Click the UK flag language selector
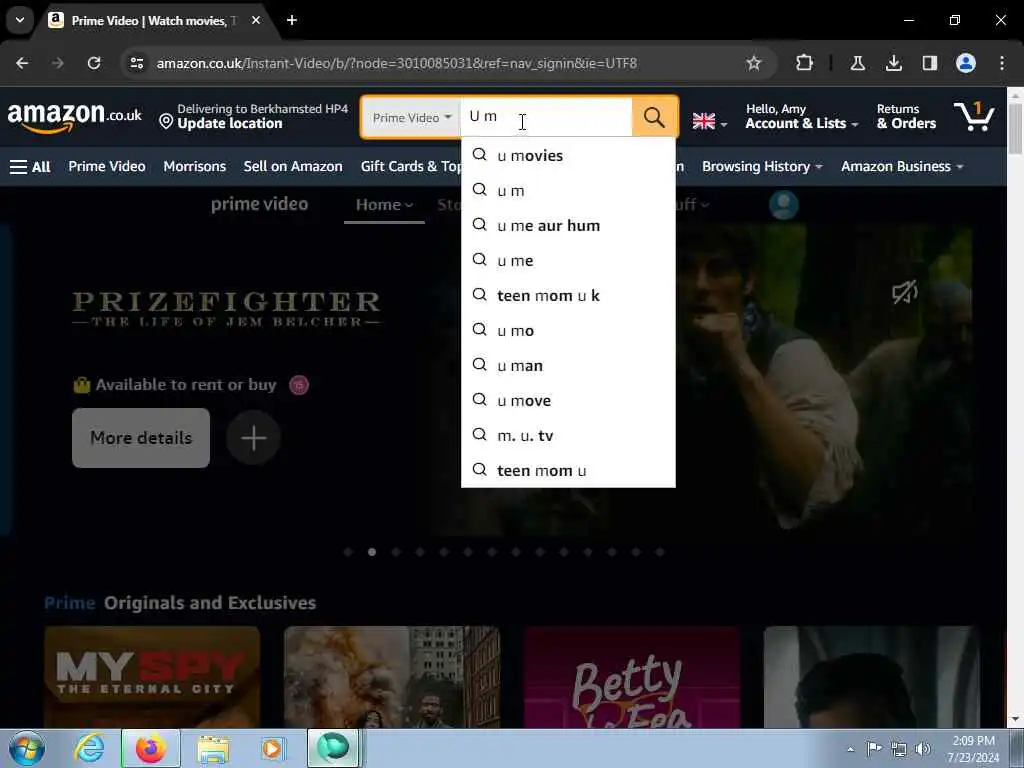The width and height of the screenshot is (1024, 768). (709, 121)
